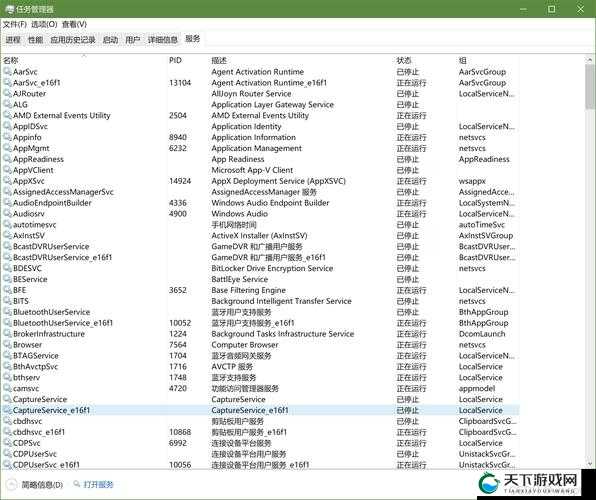Image resolution: width=596 pixels, height=500 pixels.
Task: Select the CaptureService_e16f1 row name
Action: click(51, 410)
